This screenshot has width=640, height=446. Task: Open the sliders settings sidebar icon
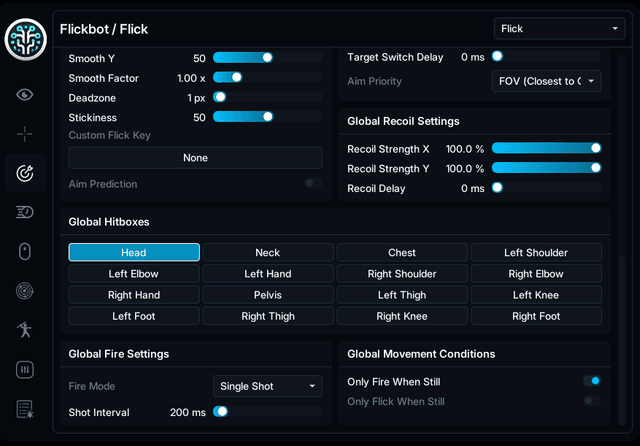click(x=25, y=370)
